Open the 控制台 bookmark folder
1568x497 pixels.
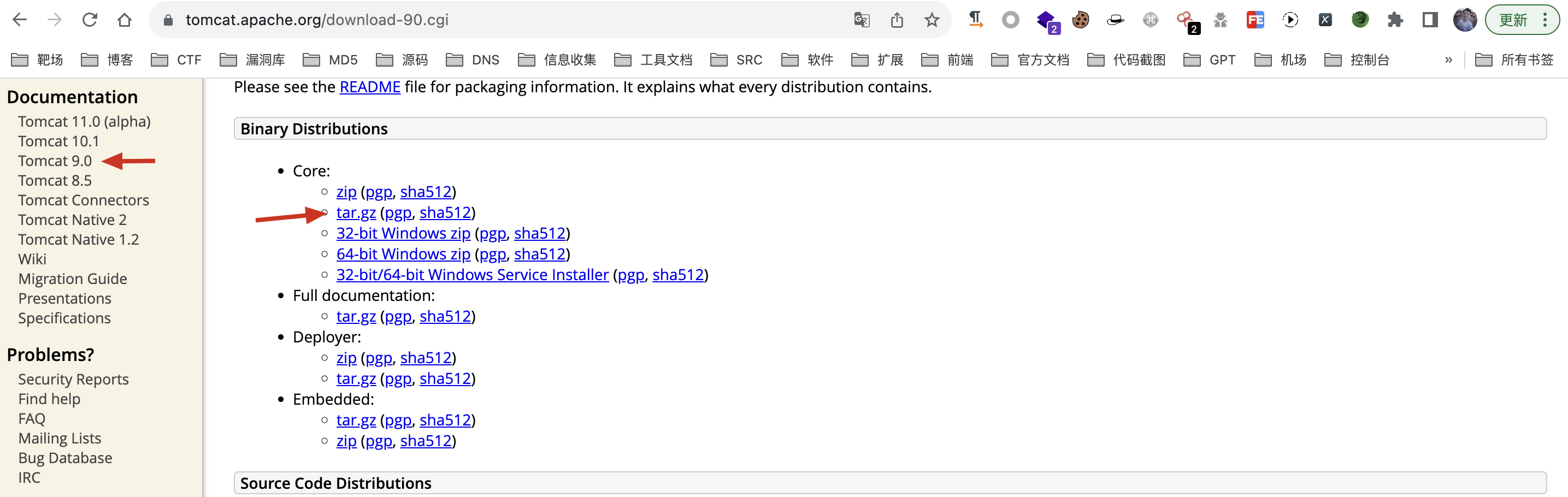(x=1358, y=60)
